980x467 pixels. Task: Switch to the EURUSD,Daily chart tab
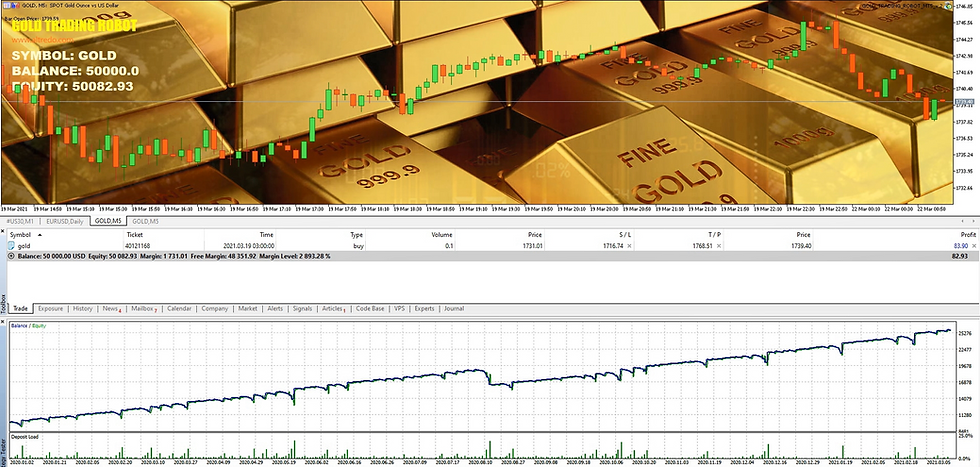64,221
